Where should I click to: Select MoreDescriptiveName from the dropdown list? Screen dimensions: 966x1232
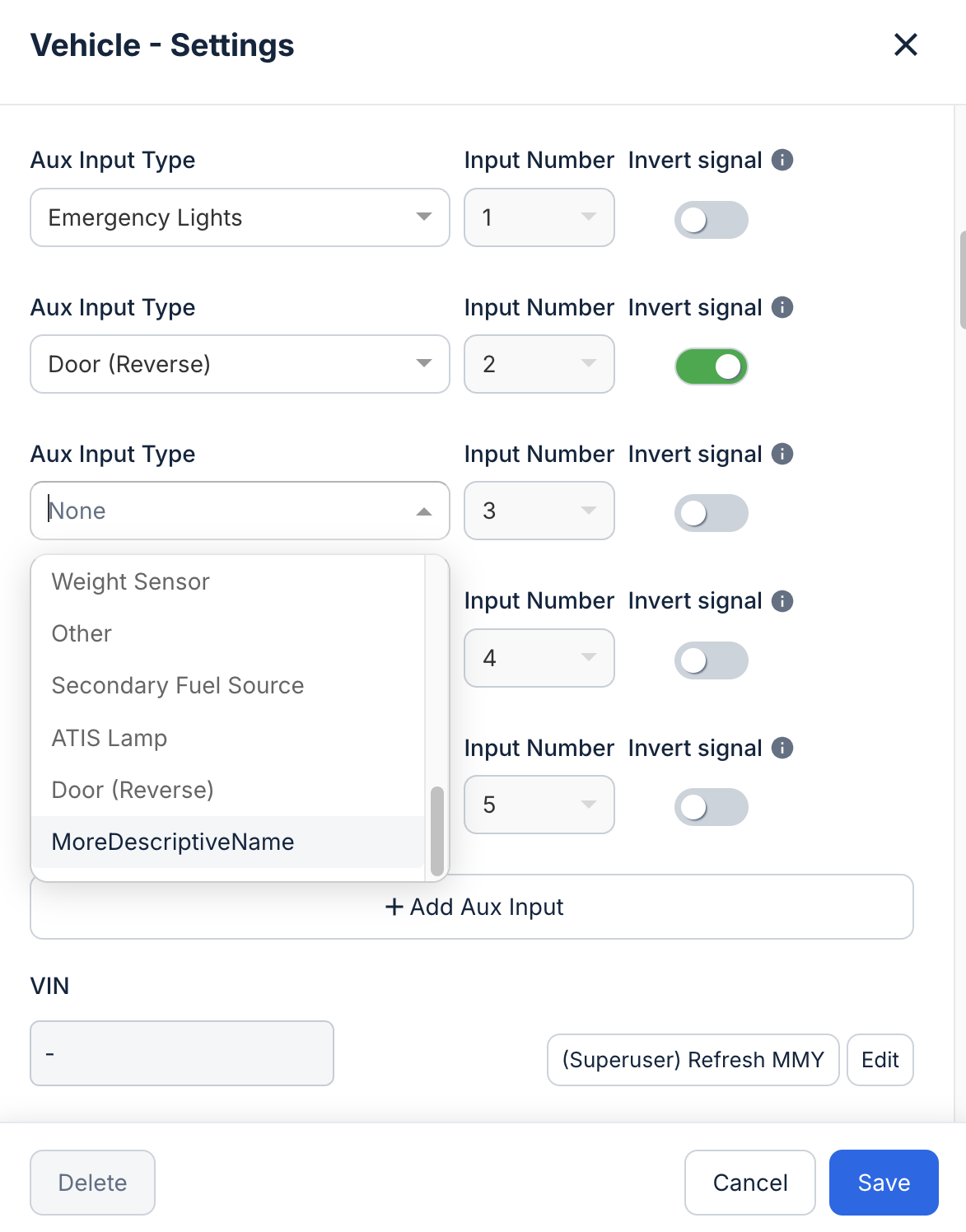173,842
